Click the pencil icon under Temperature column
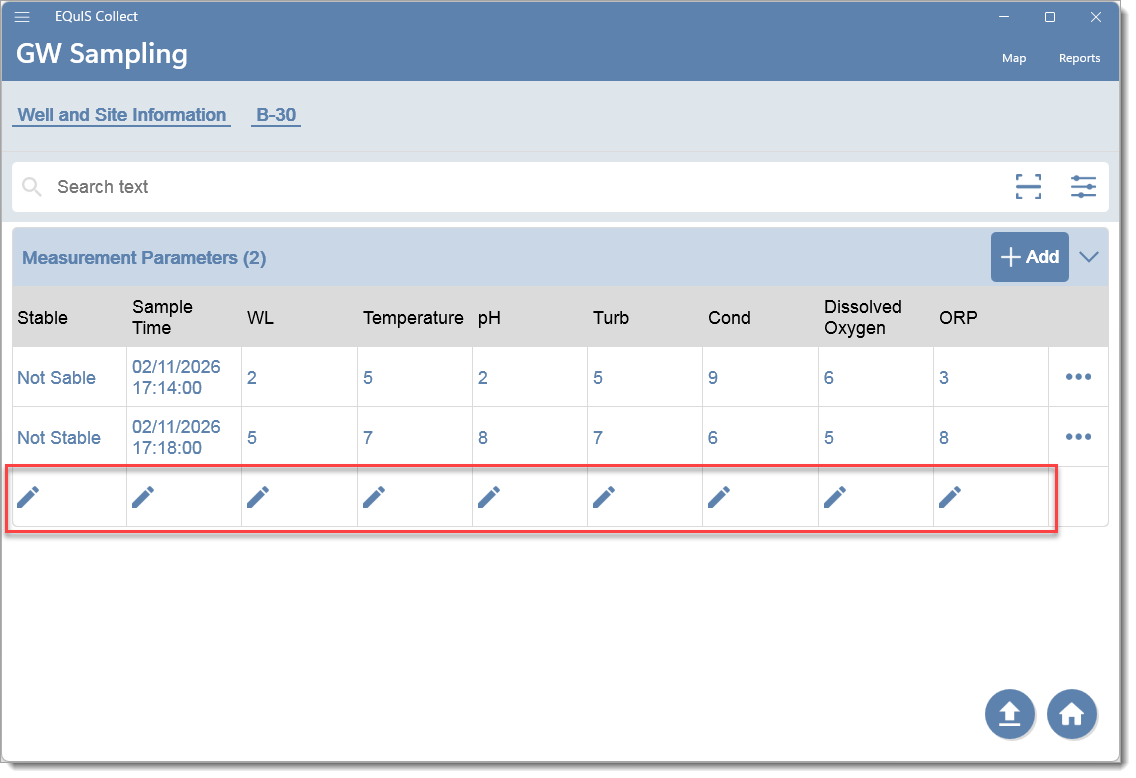 [x=374, y=497]
